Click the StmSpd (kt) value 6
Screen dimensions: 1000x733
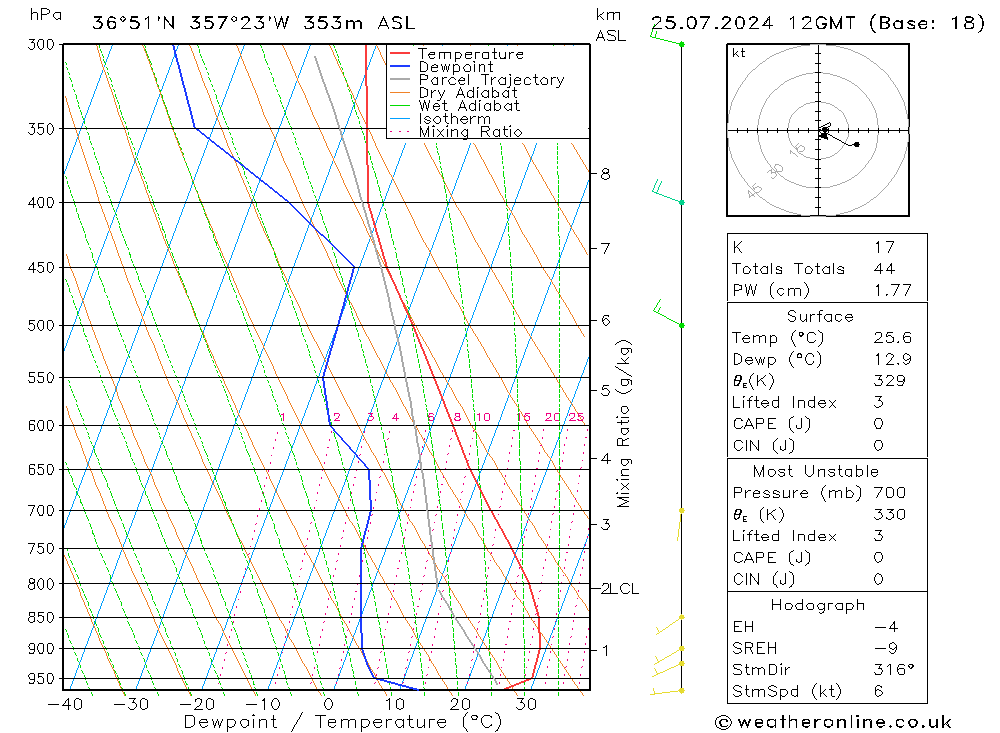[x=879, y=691]
